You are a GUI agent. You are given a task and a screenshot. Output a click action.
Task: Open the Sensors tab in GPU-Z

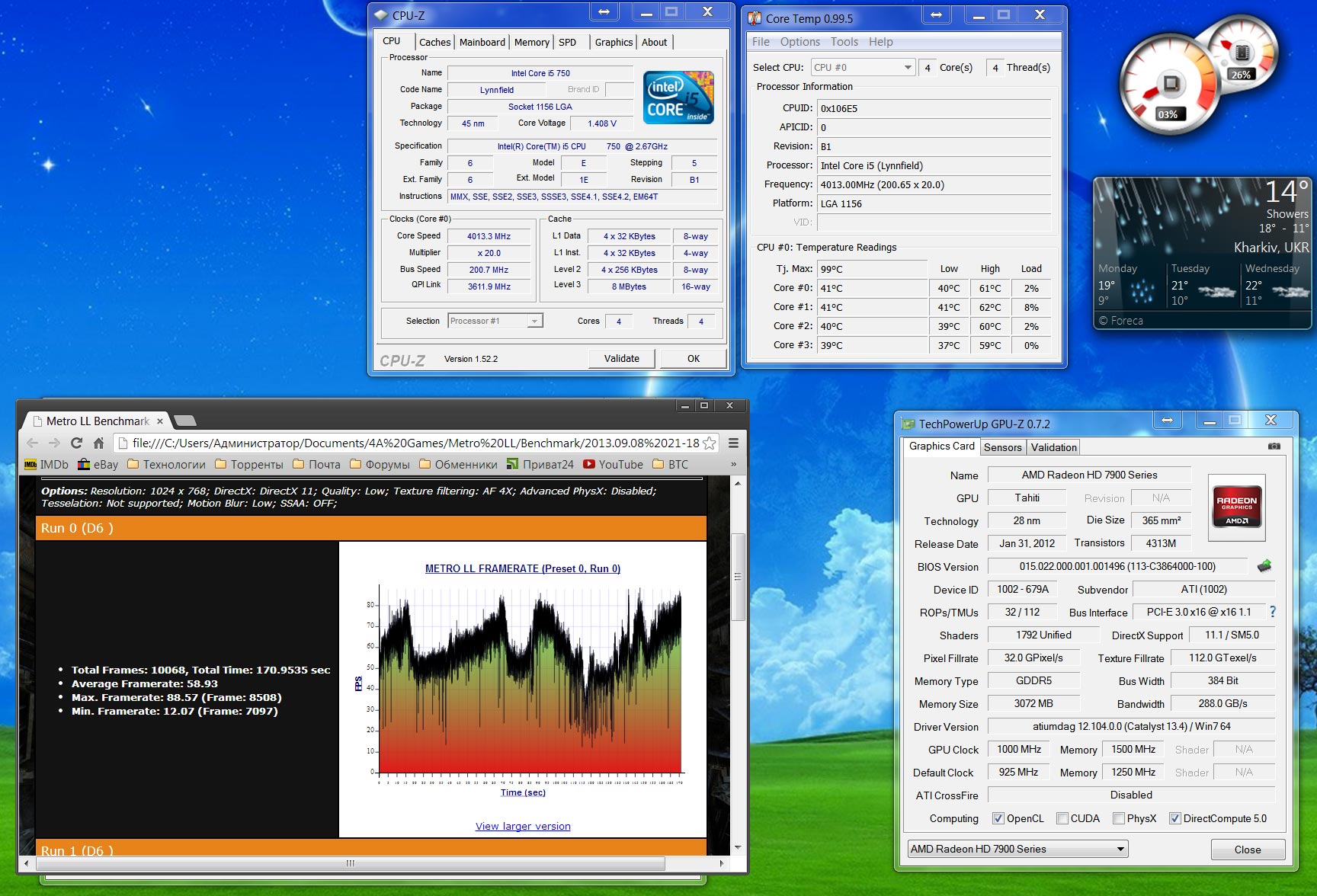click(x=1002, y=447)
